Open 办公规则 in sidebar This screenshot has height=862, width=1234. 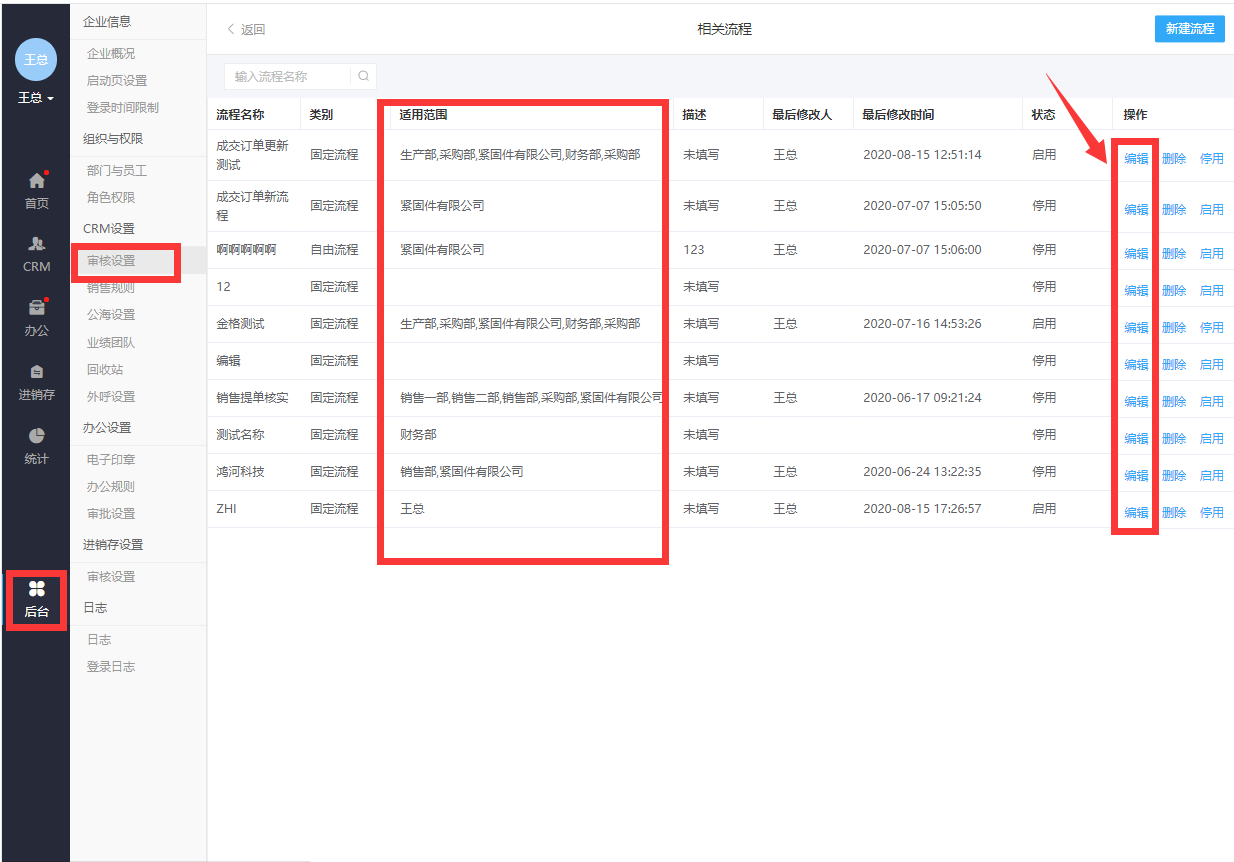pyautogui.click(x=111, y=487)
